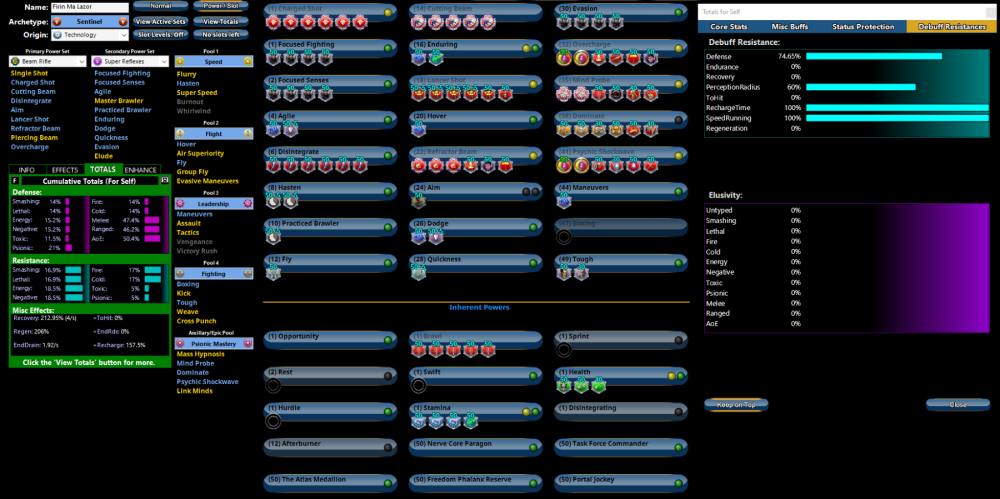Click the right arrow icon on the Flight pool
1000x499 pixels.
[247, 132]
